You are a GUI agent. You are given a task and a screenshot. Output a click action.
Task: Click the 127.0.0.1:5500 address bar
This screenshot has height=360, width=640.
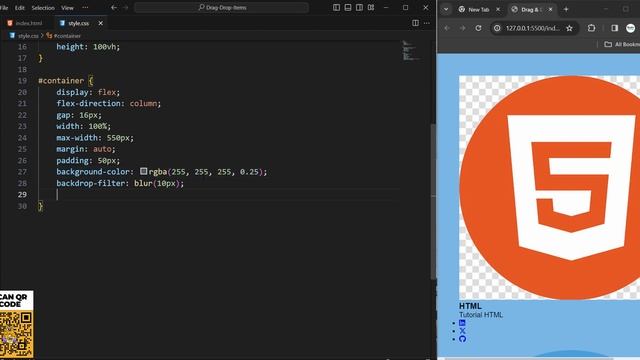pos(533,28)
